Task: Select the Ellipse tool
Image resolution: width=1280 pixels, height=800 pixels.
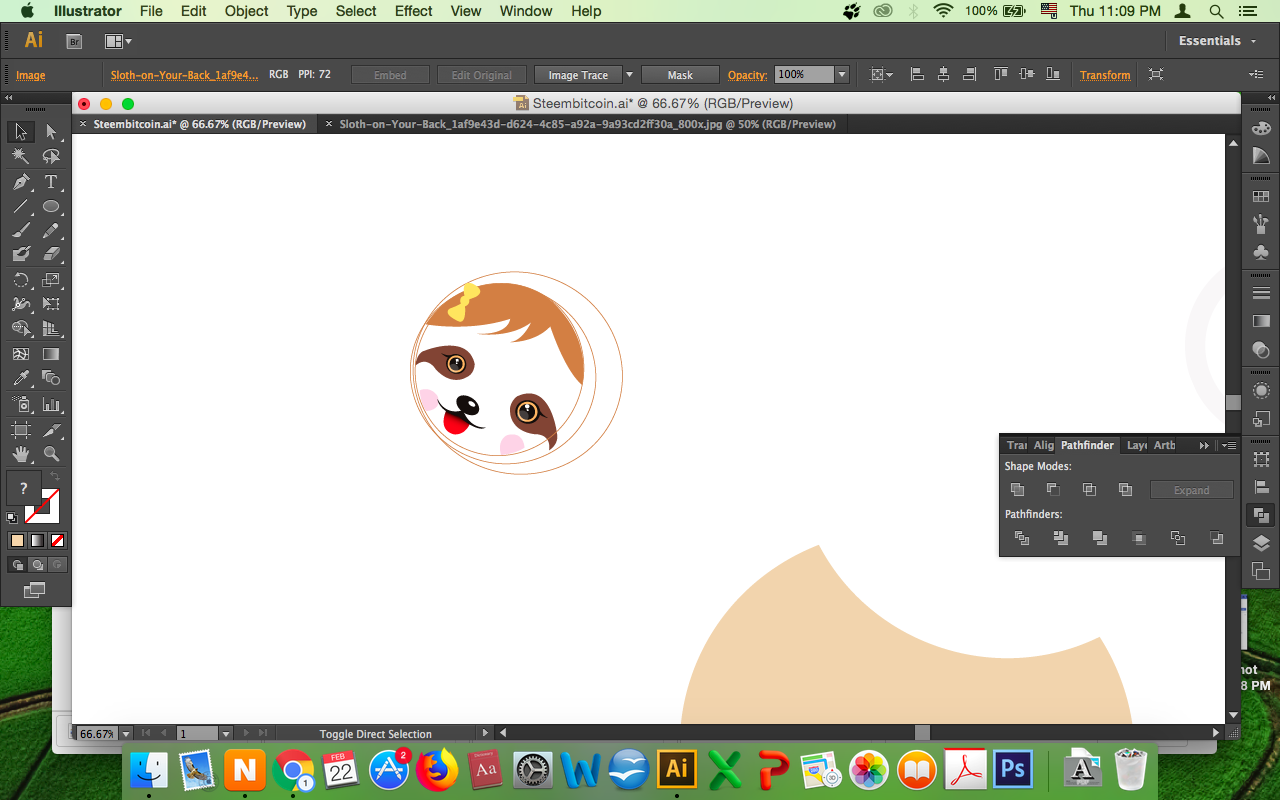Action: coord(51,207)
